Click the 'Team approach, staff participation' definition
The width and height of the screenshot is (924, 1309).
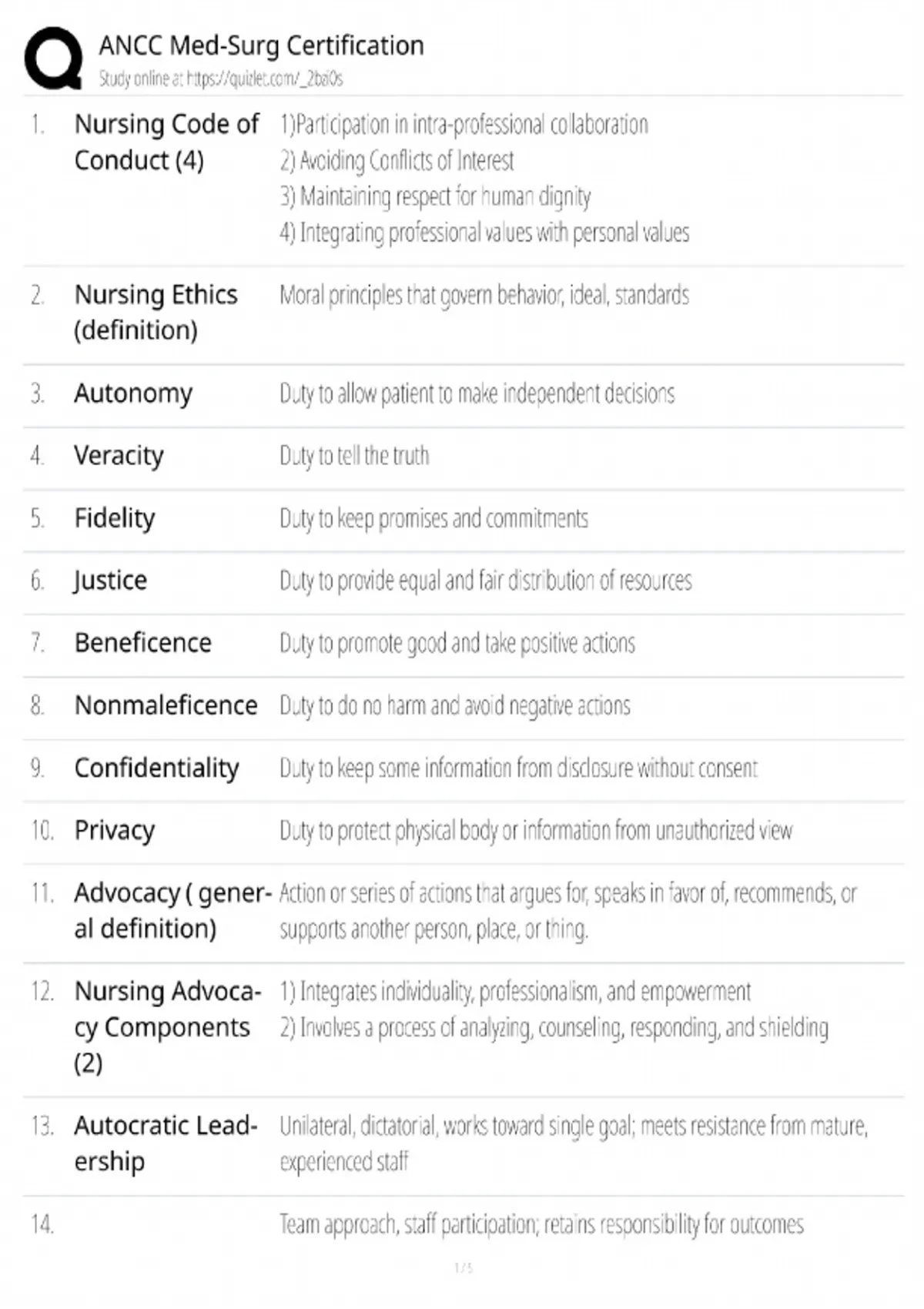[541, 1224]
